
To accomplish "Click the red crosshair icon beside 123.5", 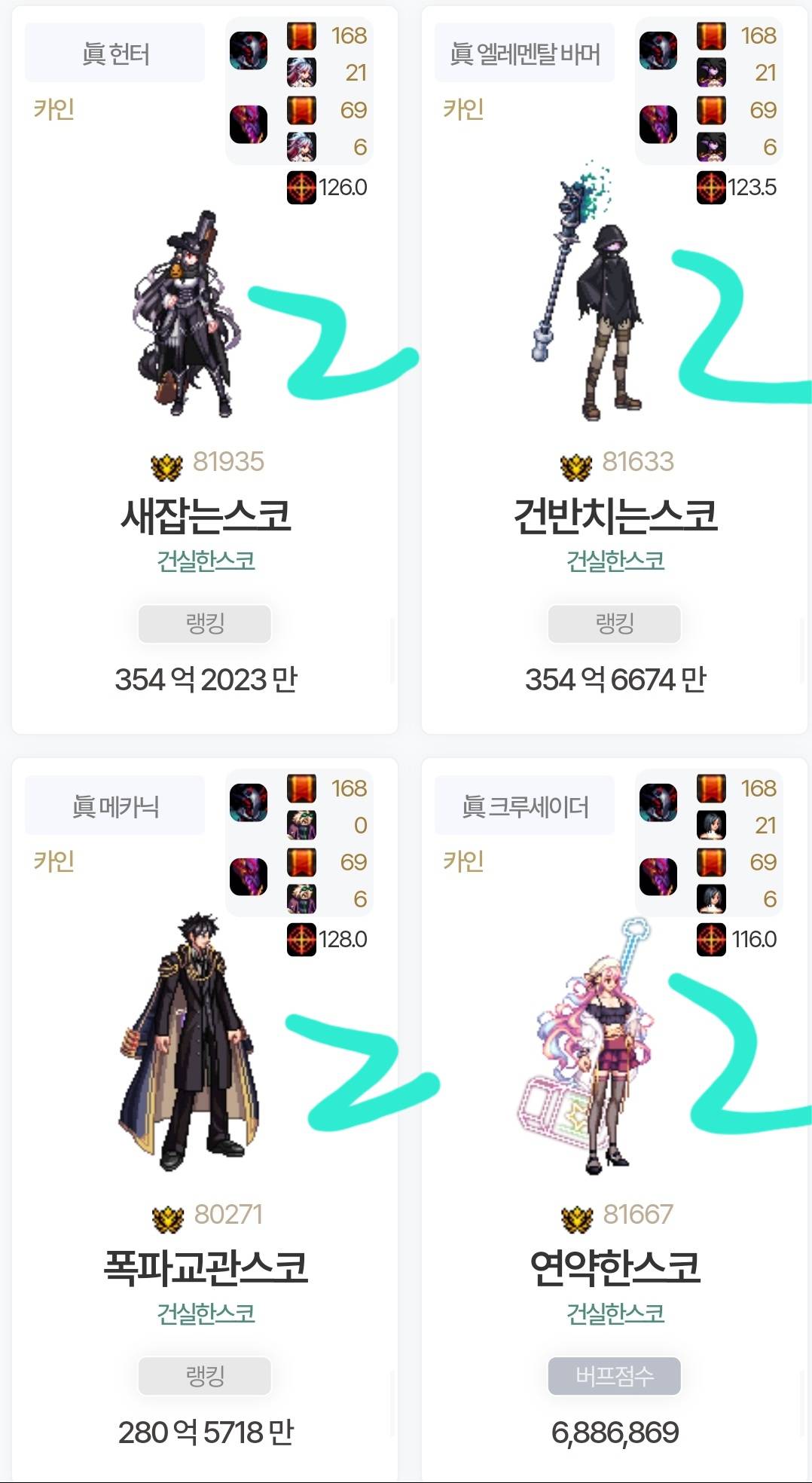I will tap(711, 187).
